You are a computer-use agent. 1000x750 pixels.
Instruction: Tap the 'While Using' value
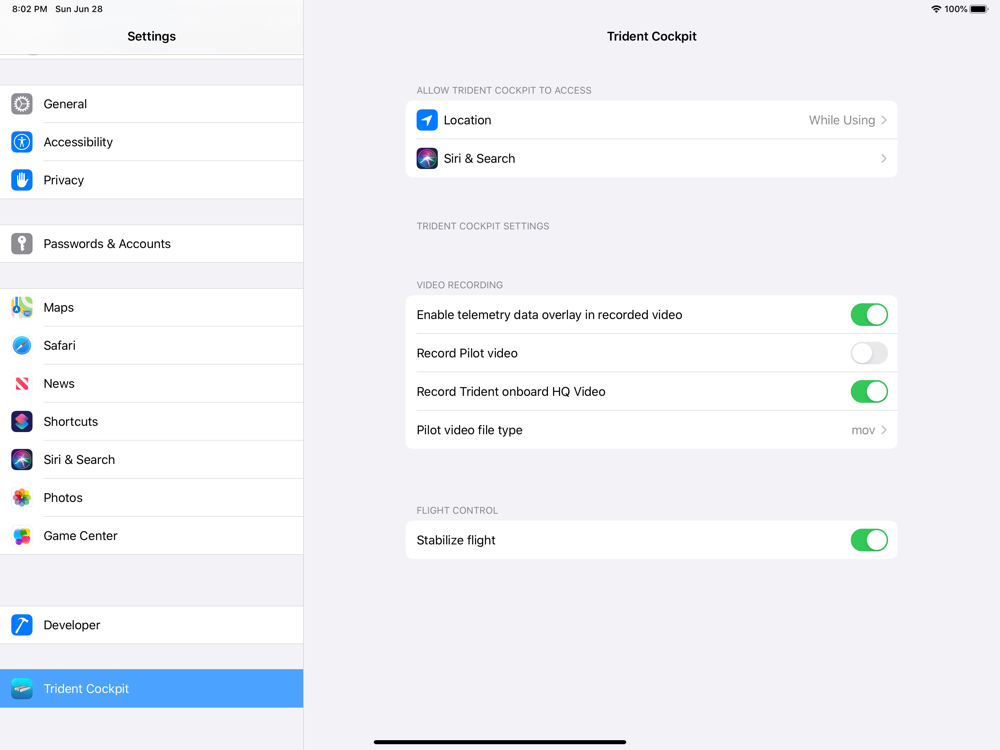coord(842,120)
